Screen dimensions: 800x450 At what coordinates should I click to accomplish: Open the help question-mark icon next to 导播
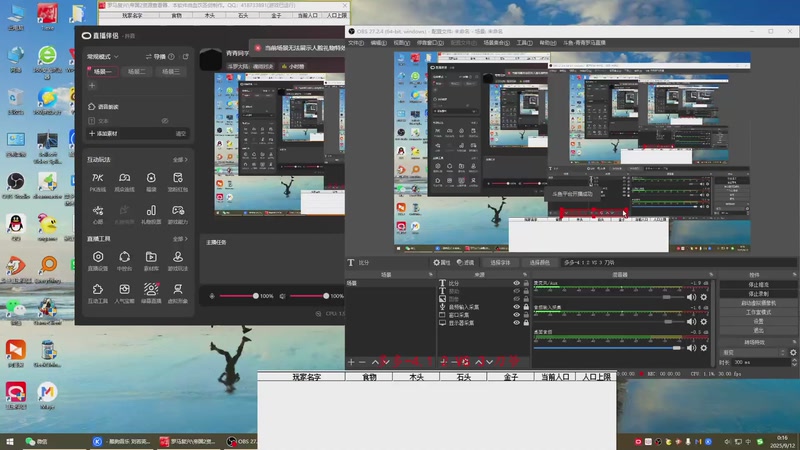[171, 57]
